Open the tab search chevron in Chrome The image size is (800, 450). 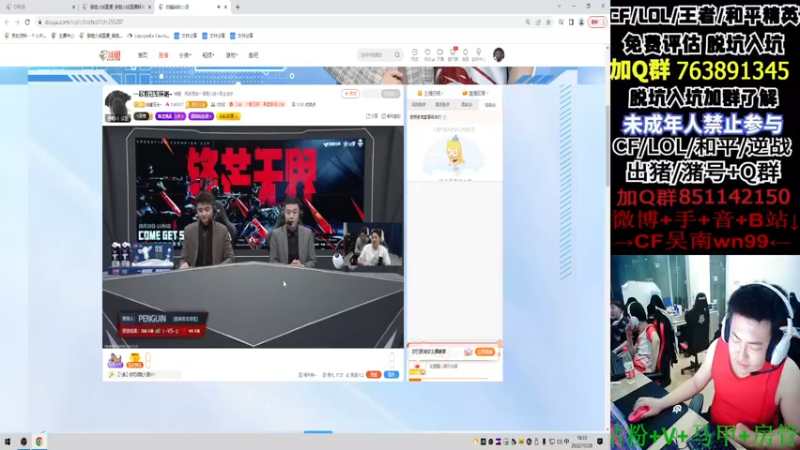point(559,6)
